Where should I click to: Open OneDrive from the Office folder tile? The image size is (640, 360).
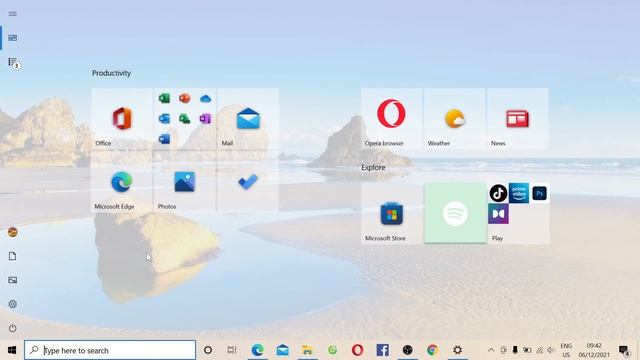pyautogui.click(x=205, y=98)
